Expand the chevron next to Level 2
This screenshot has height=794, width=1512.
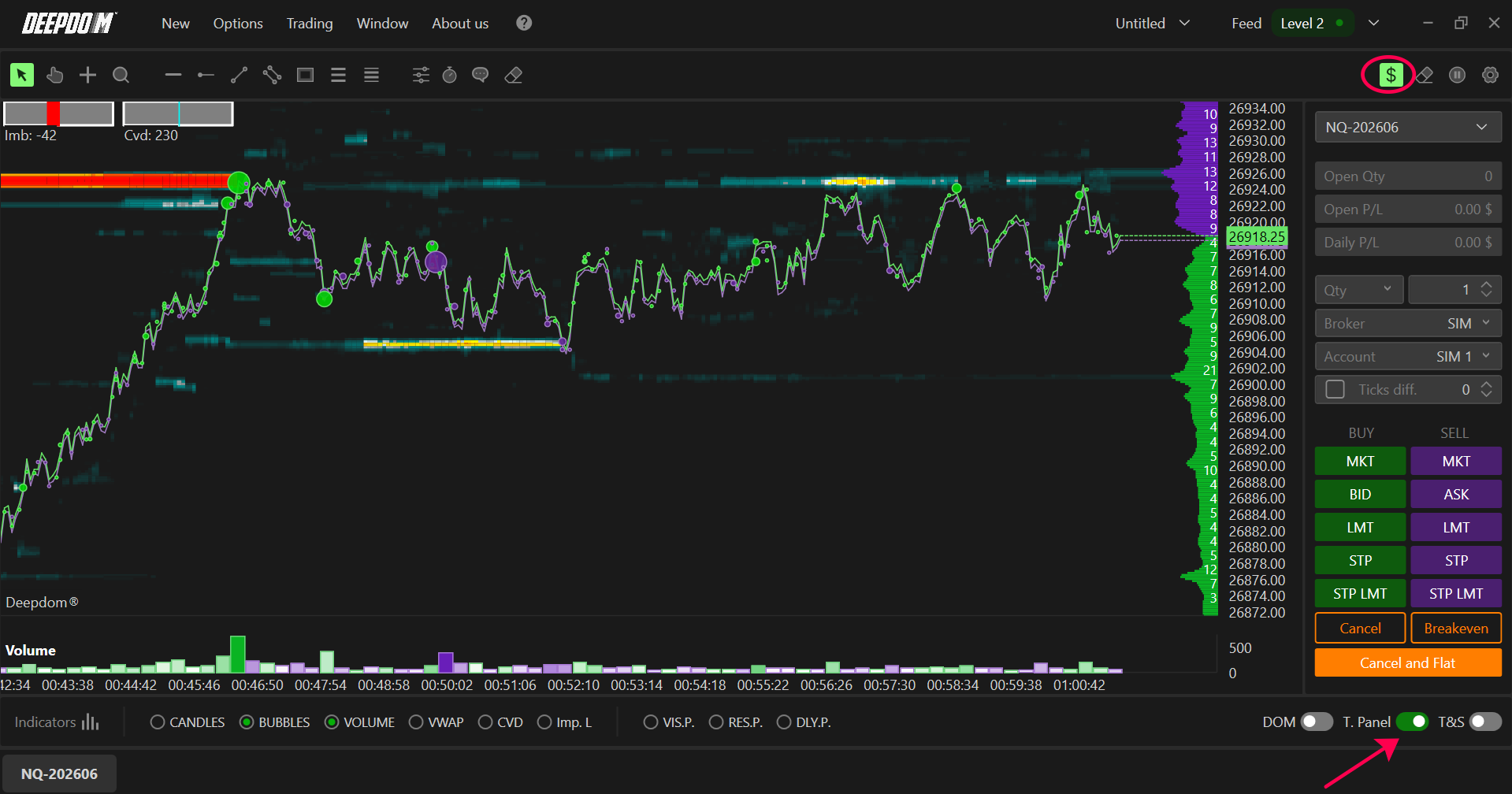tap(1373, 23)
